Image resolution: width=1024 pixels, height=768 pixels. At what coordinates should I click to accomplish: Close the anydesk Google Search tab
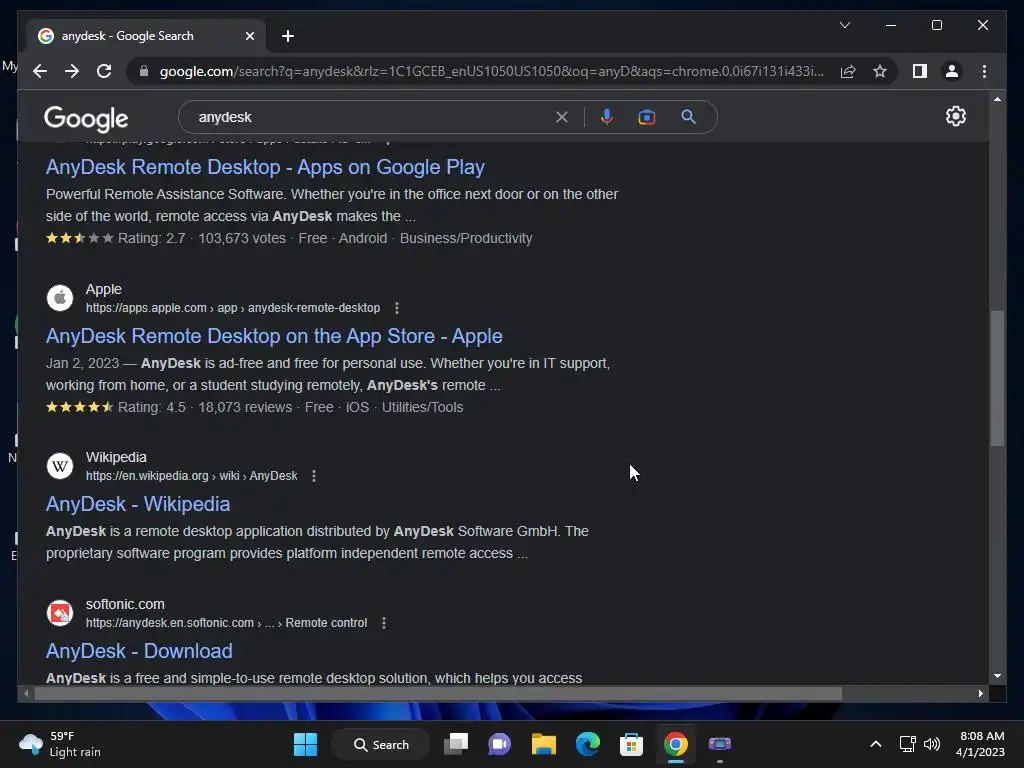pos(249,36)
